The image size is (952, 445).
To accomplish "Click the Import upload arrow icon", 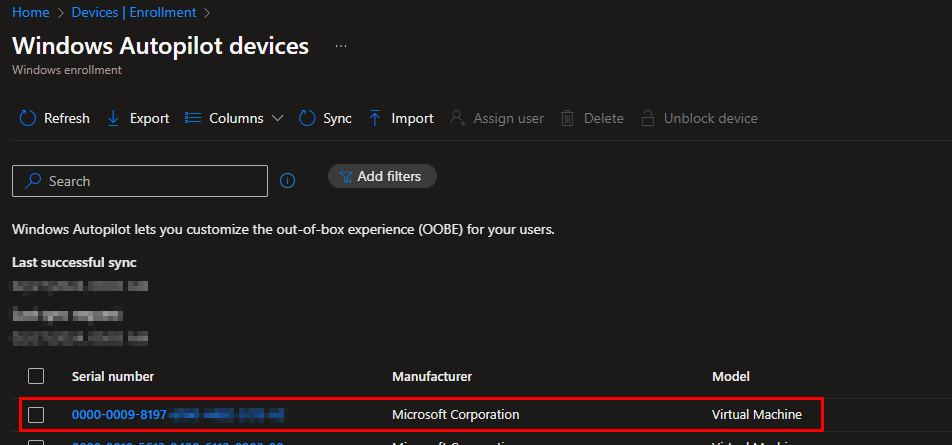I will pos(375,118).
